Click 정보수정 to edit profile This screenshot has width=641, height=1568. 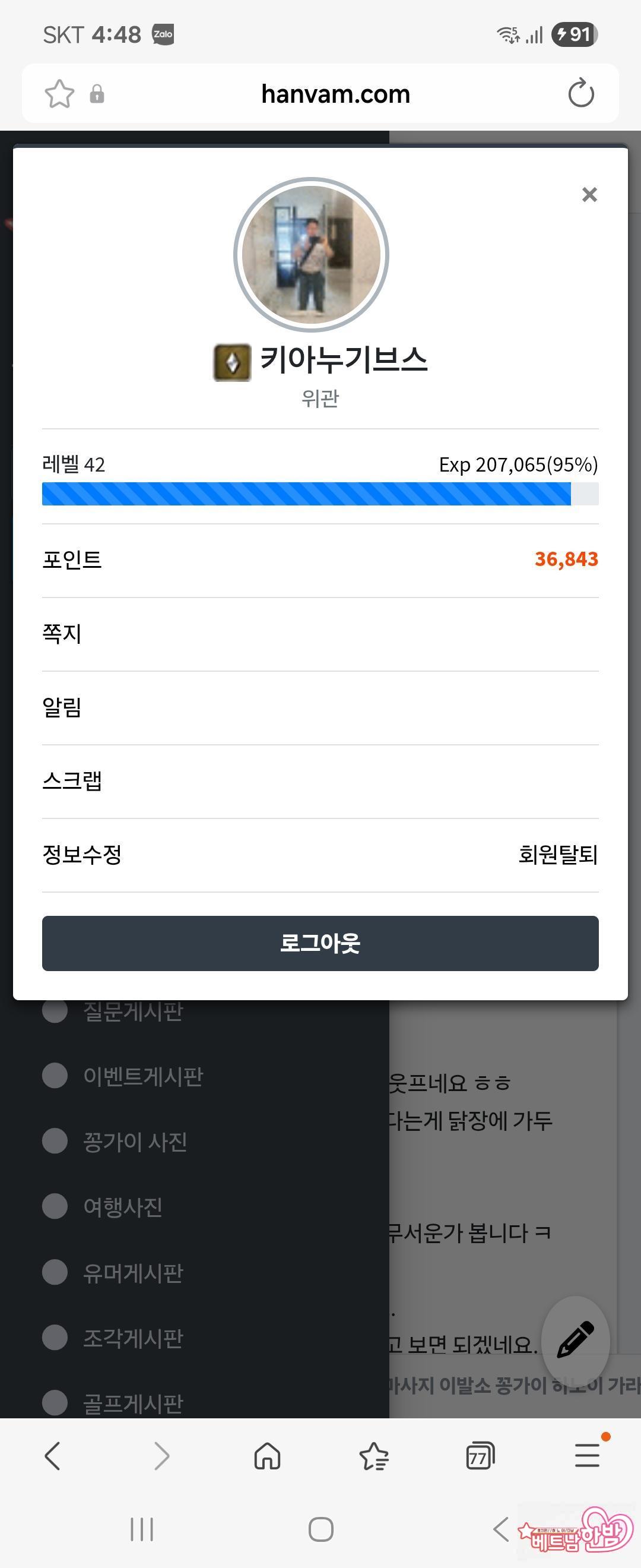82,855
